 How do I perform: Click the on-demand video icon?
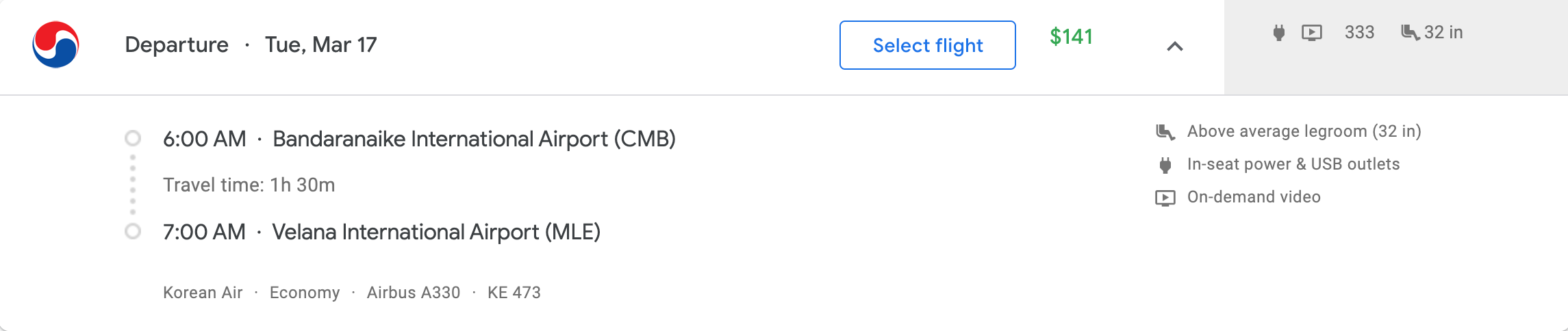click(1165, 198)
